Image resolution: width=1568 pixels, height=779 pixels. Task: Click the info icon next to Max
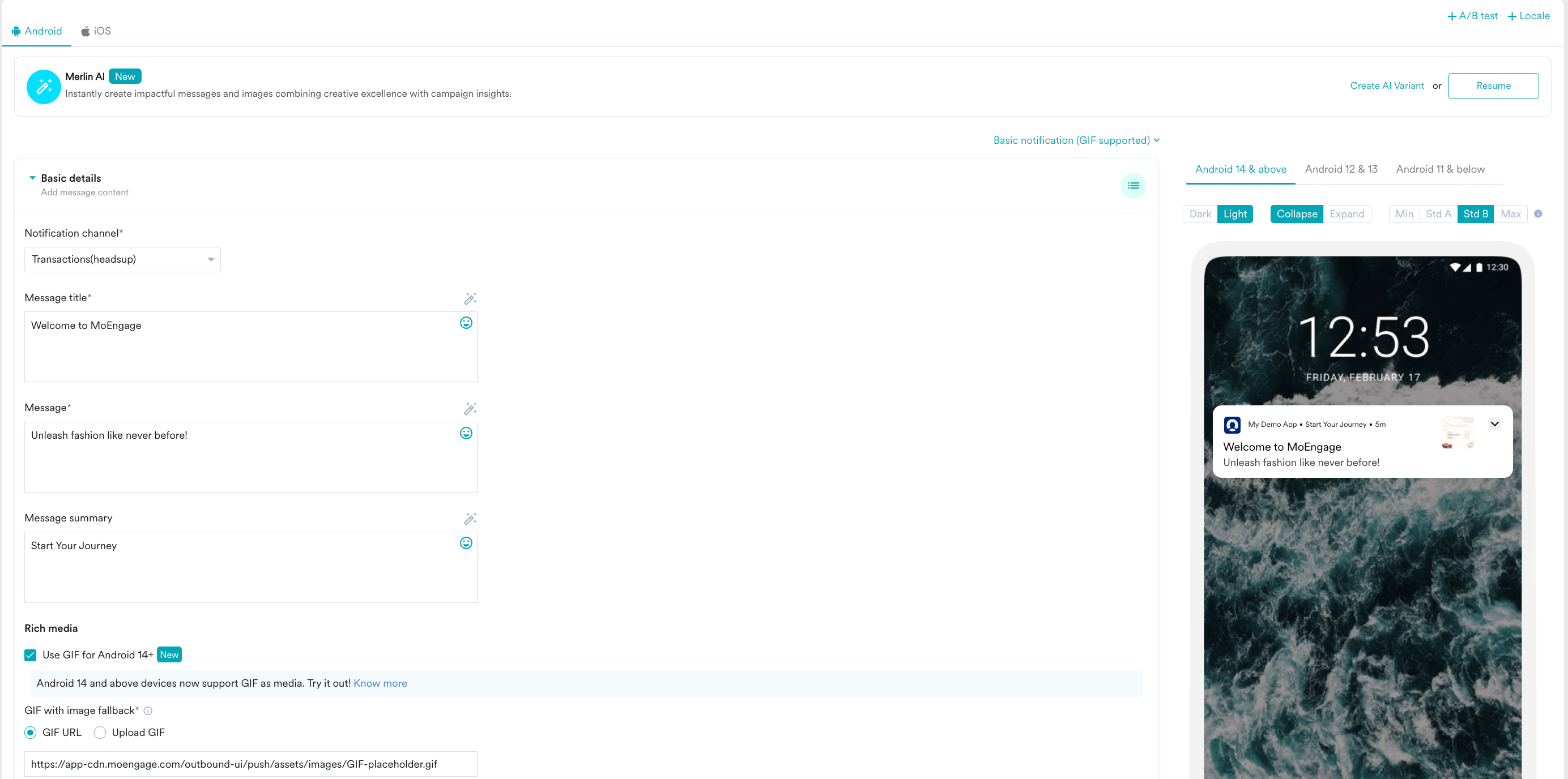coord(1537,214)
